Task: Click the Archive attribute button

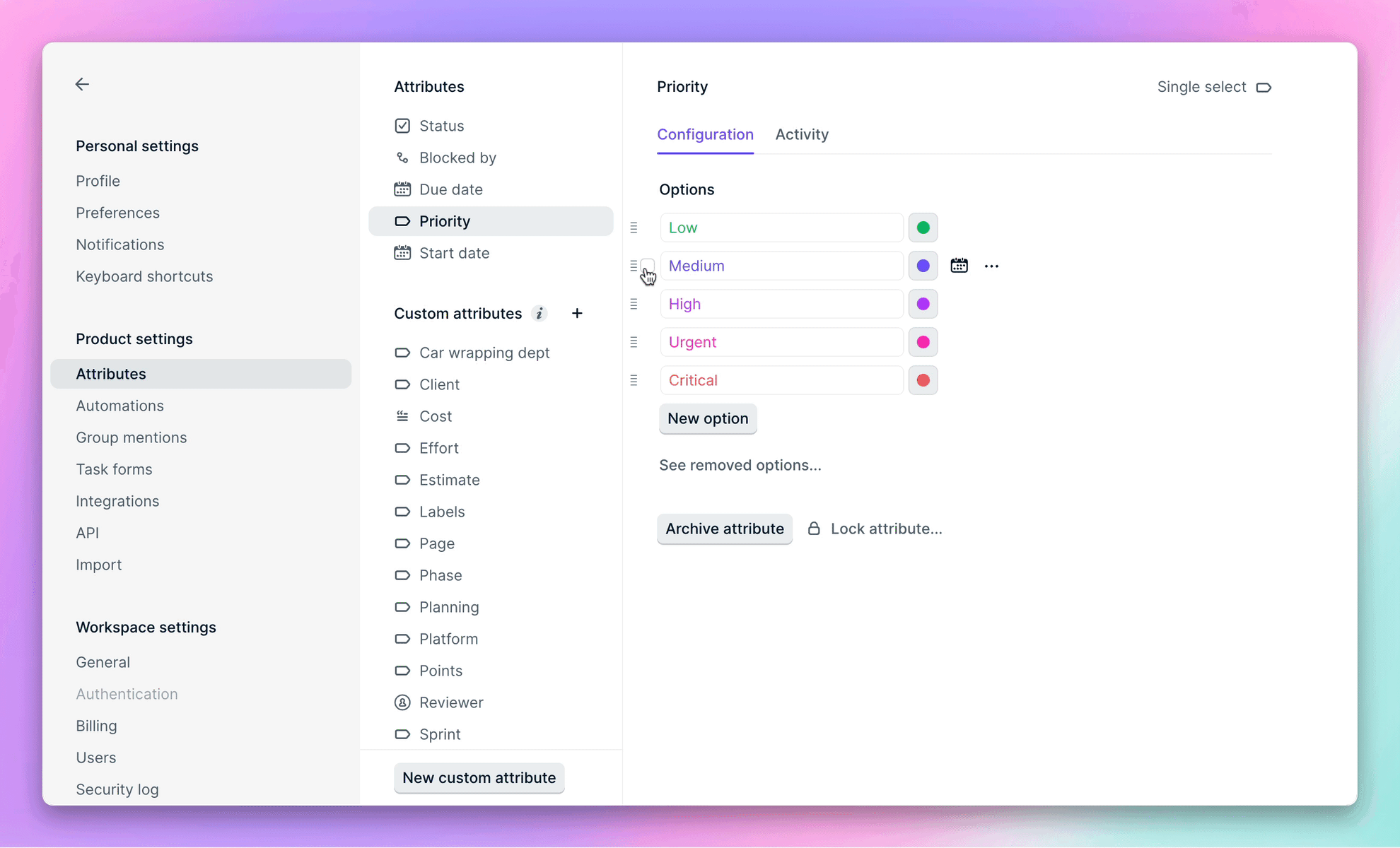Action: click(x=724, y=529)
